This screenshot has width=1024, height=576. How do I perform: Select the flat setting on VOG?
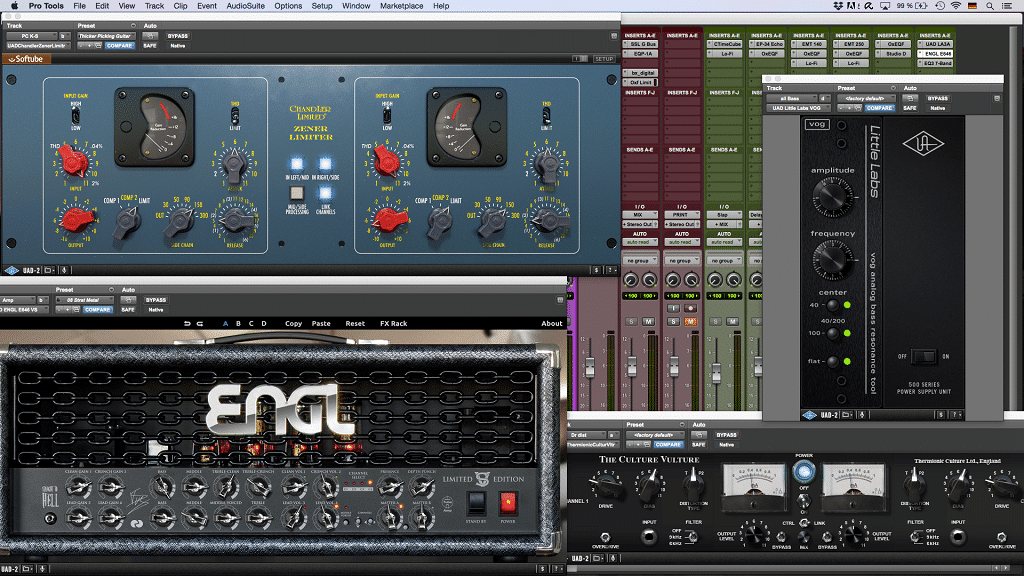(x=833, y=361)
